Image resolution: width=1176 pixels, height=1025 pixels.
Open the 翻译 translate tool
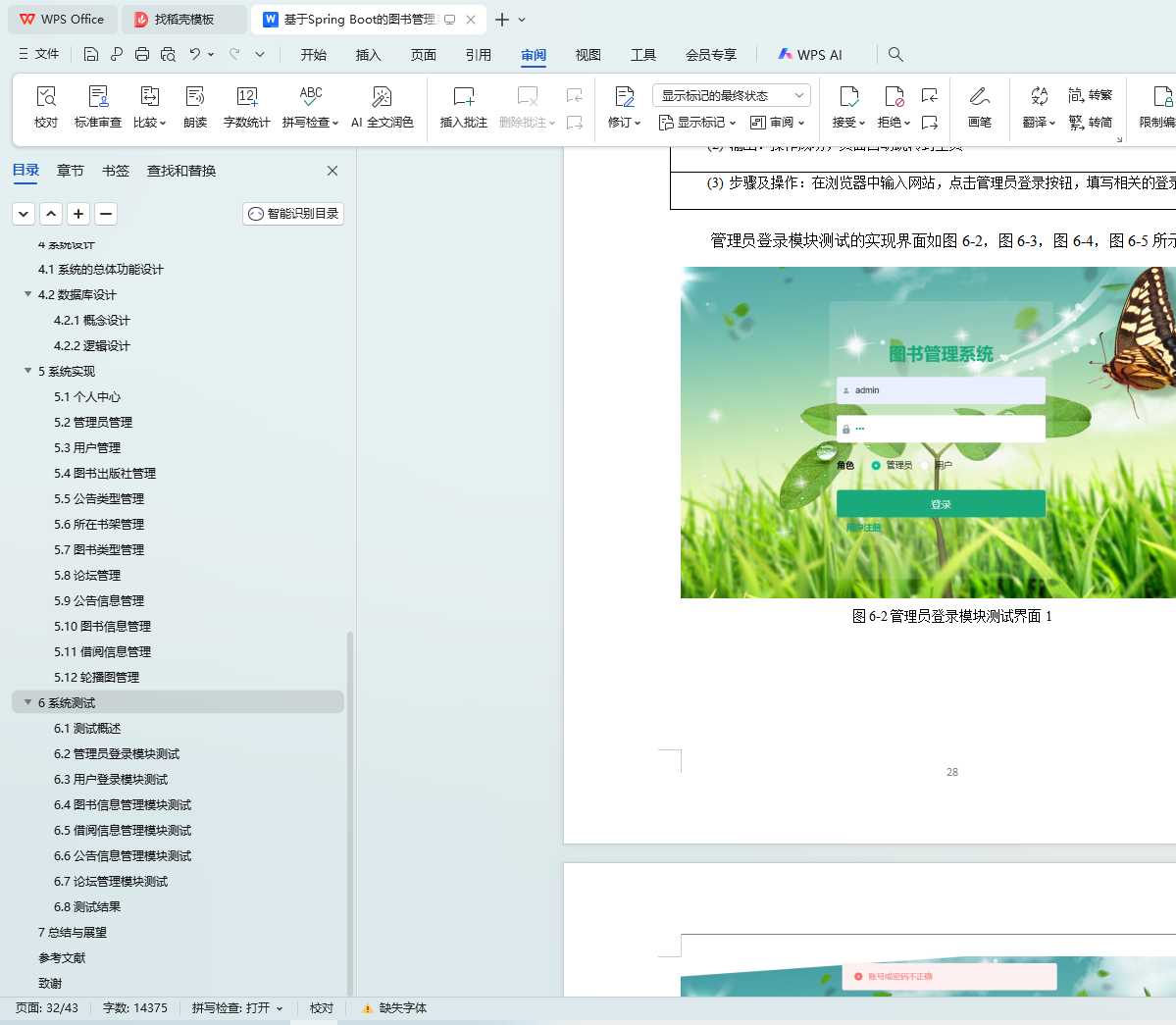(1039, 107)
